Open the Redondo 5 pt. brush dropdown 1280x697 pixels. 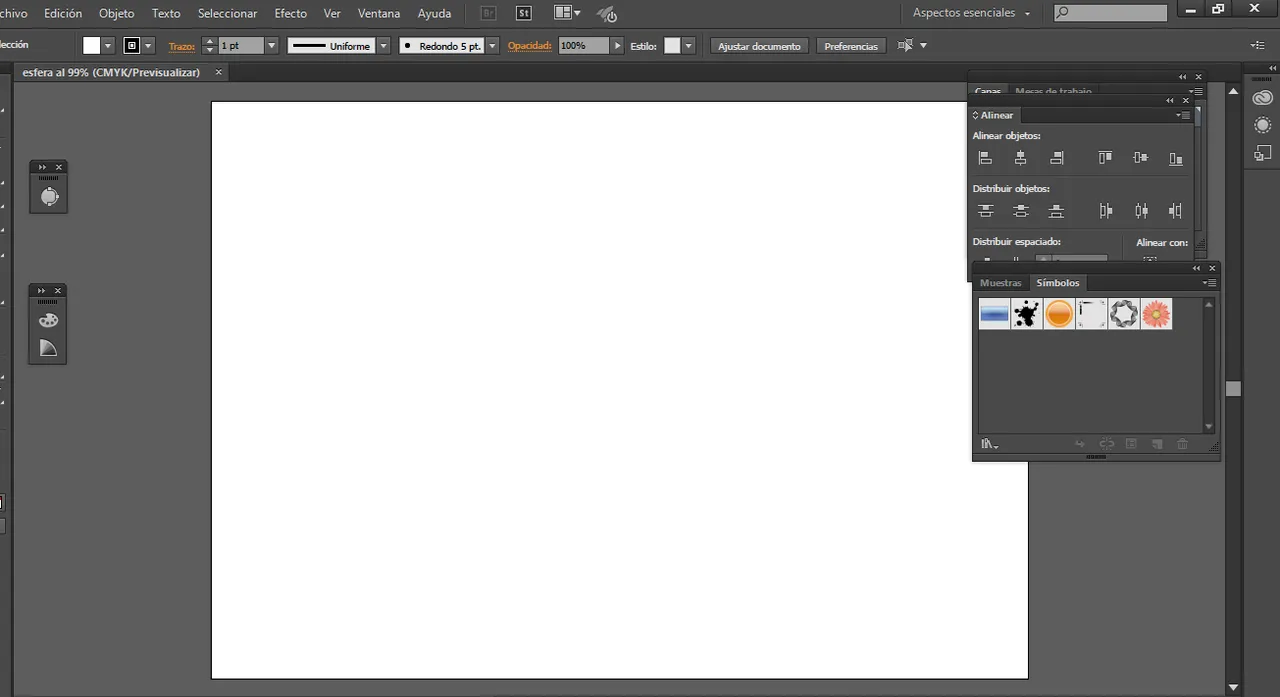(492, 46)
